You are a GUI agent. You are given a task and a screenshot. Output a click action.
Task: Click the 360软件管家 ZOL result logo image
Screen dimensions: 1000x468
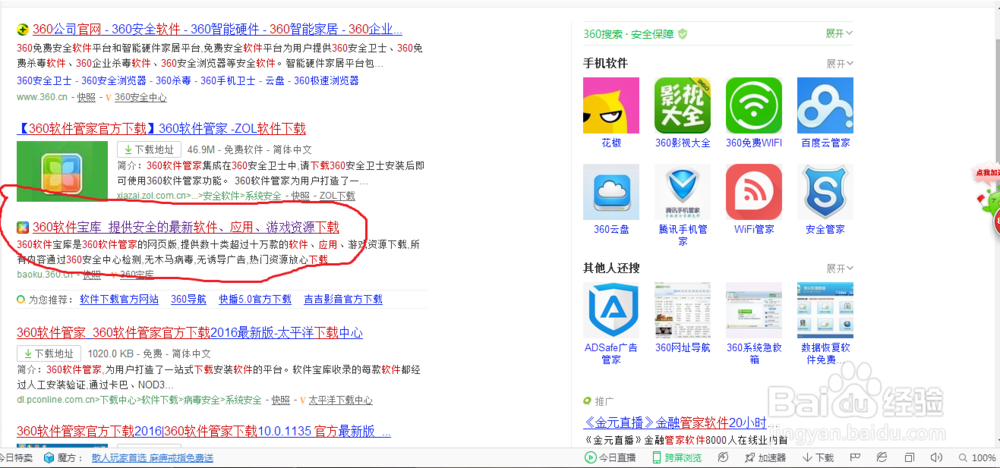point(62,172)
